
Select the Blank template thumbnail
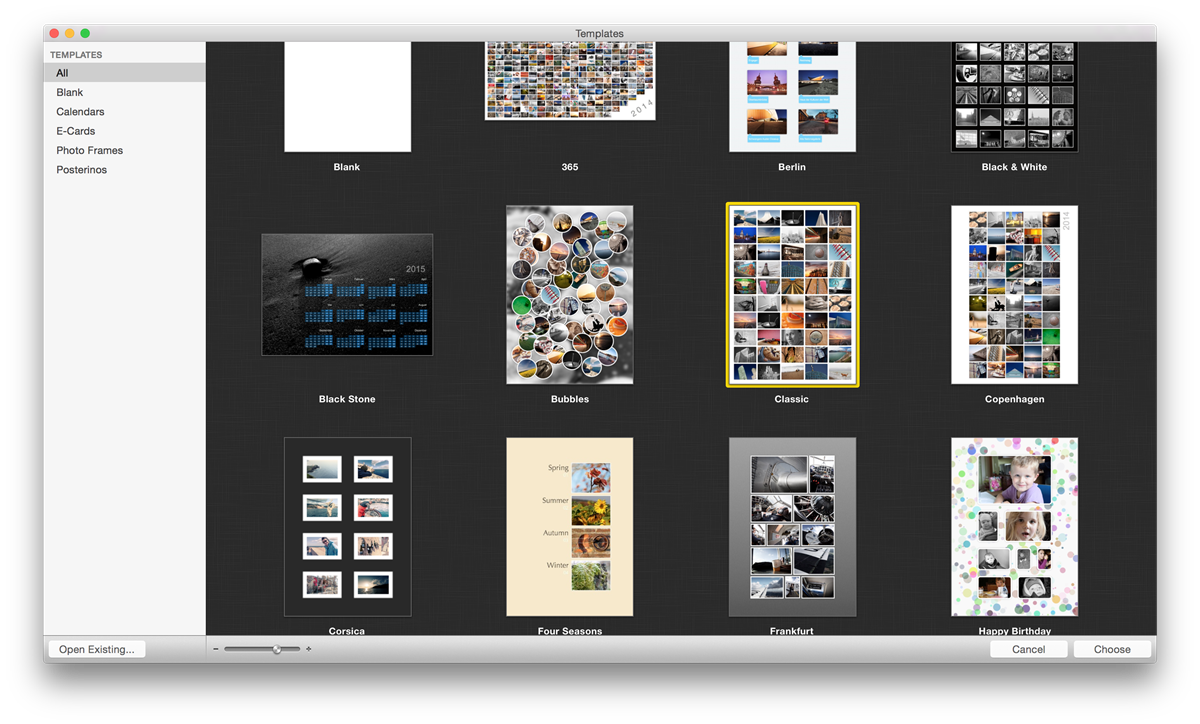coord(347,97)
